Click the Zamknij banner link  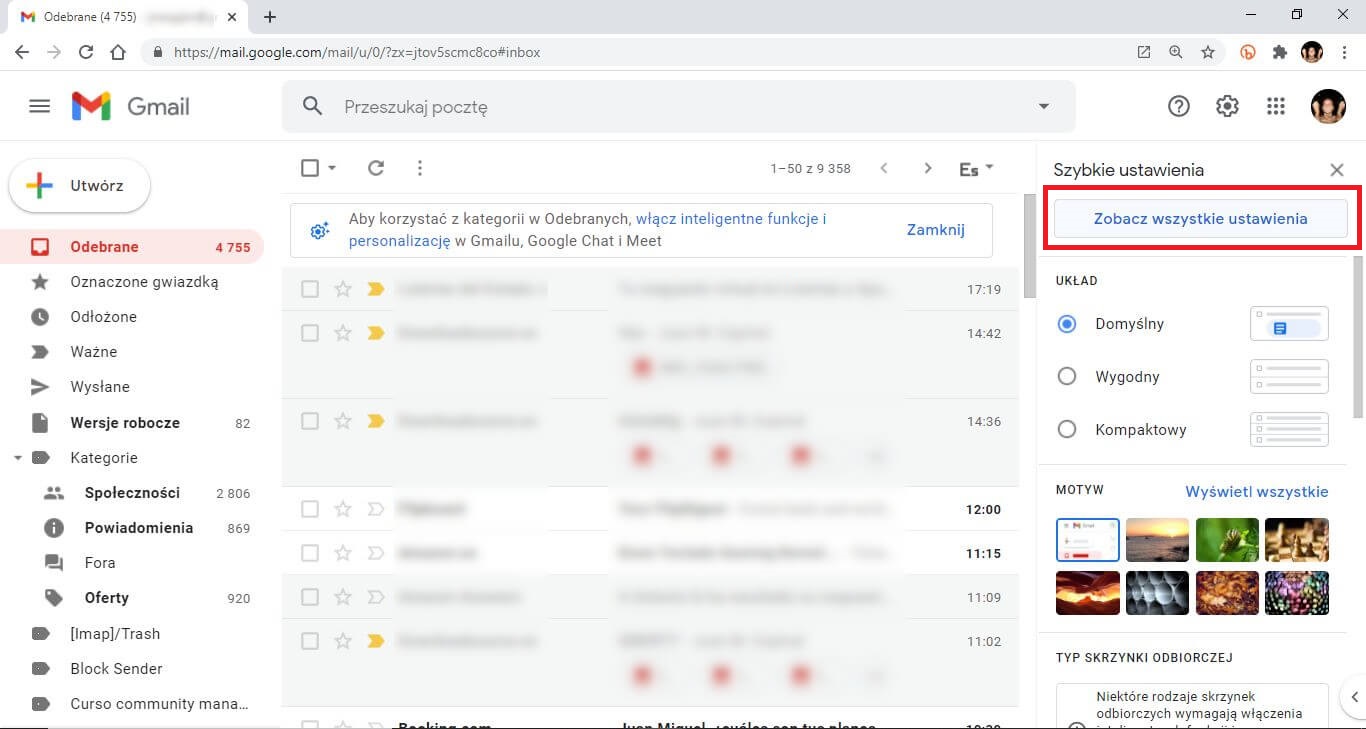[935, 230]
